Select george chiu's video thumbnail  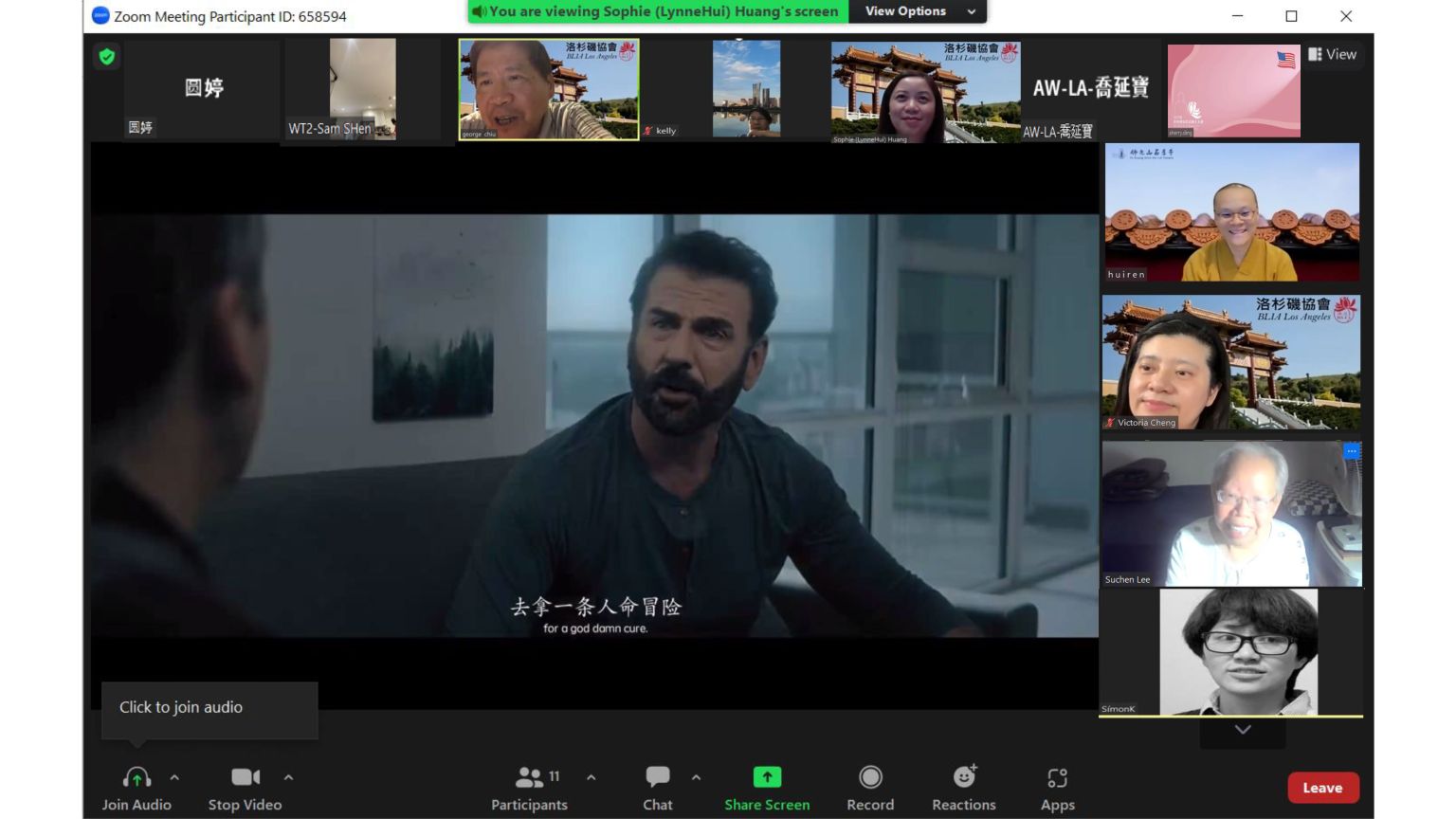(549, 89)
